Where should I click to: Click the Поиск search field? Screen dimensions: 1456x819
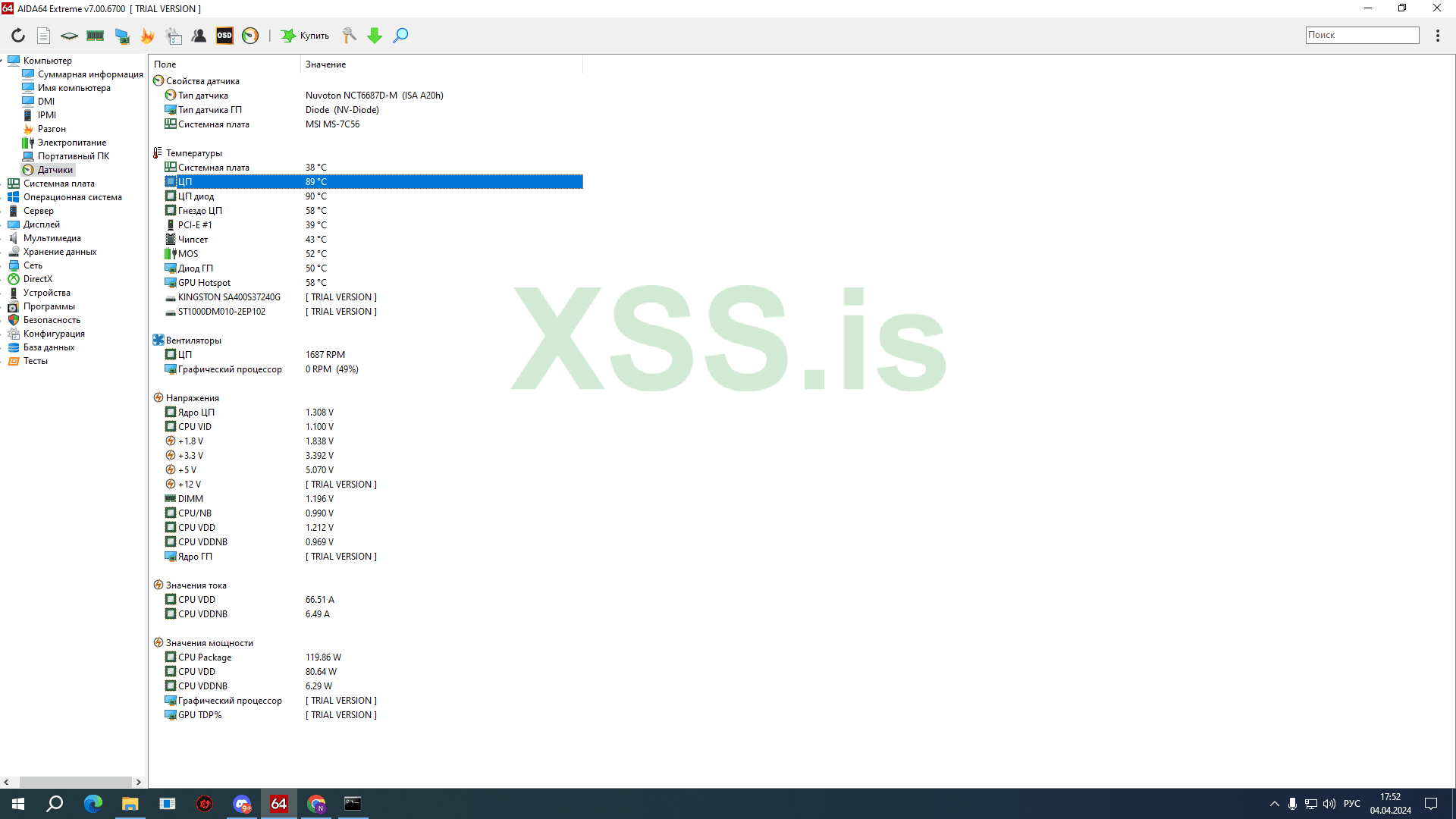(x=1361, y=35)
